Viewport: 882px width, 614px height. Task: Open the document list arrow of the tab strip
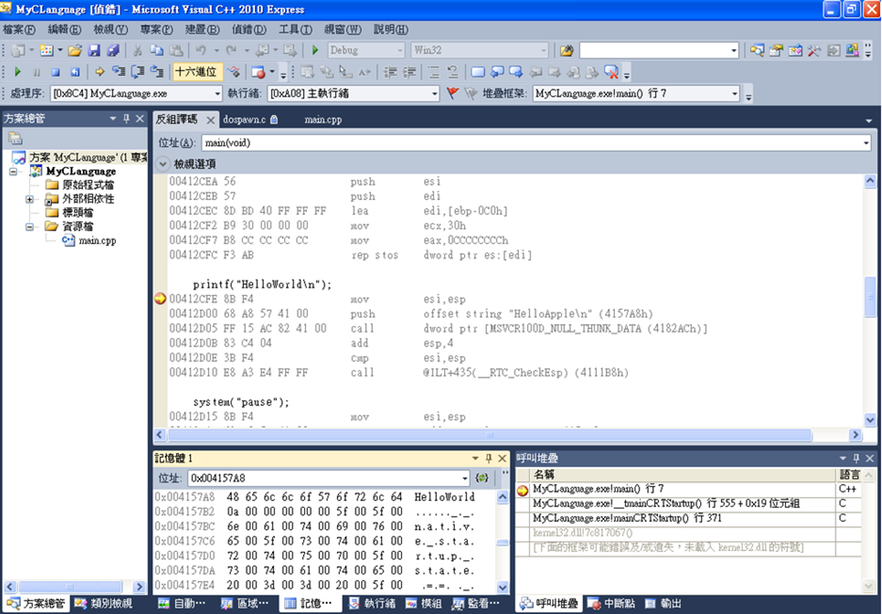[868, 120]
